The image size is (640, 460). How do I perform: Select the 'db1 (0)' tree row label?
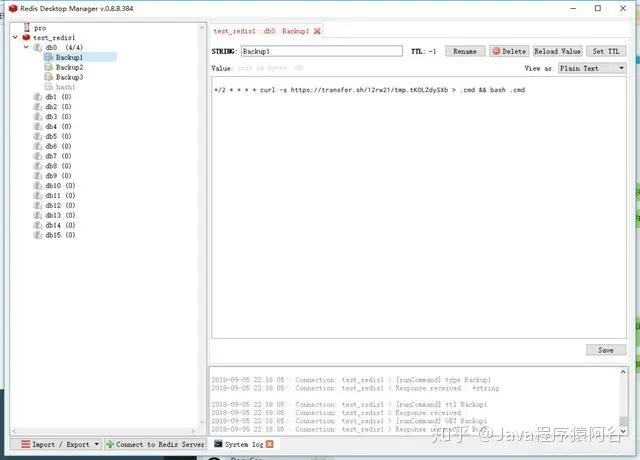coord(58,97)
